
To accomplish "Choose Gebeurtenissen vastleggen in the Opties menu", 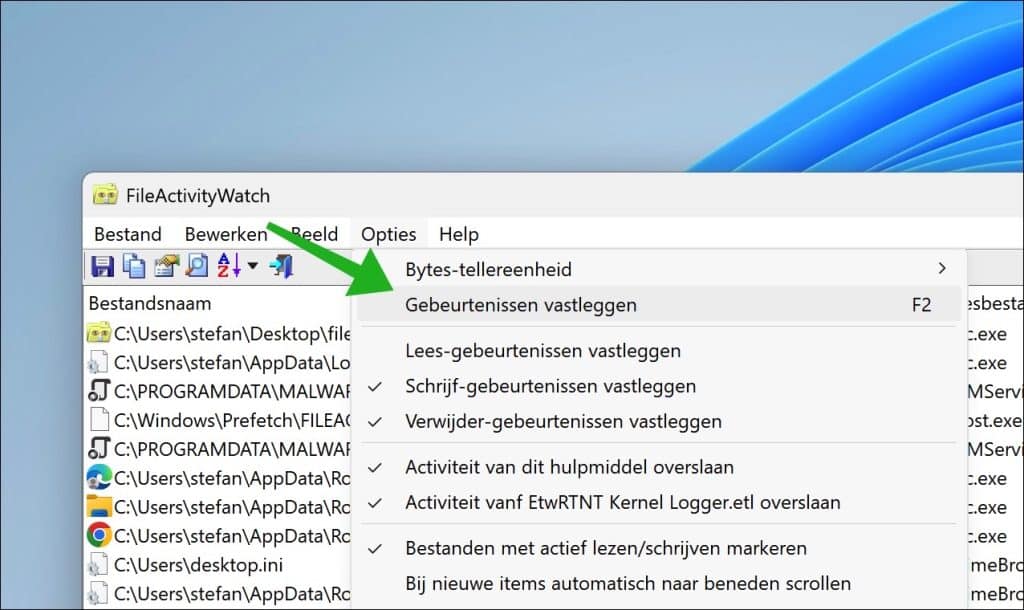I will 660,305.
